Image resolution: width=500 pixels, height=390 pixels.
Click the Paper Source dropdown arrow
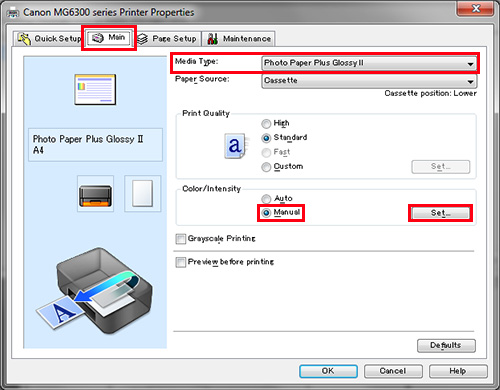tap(470, 81)
